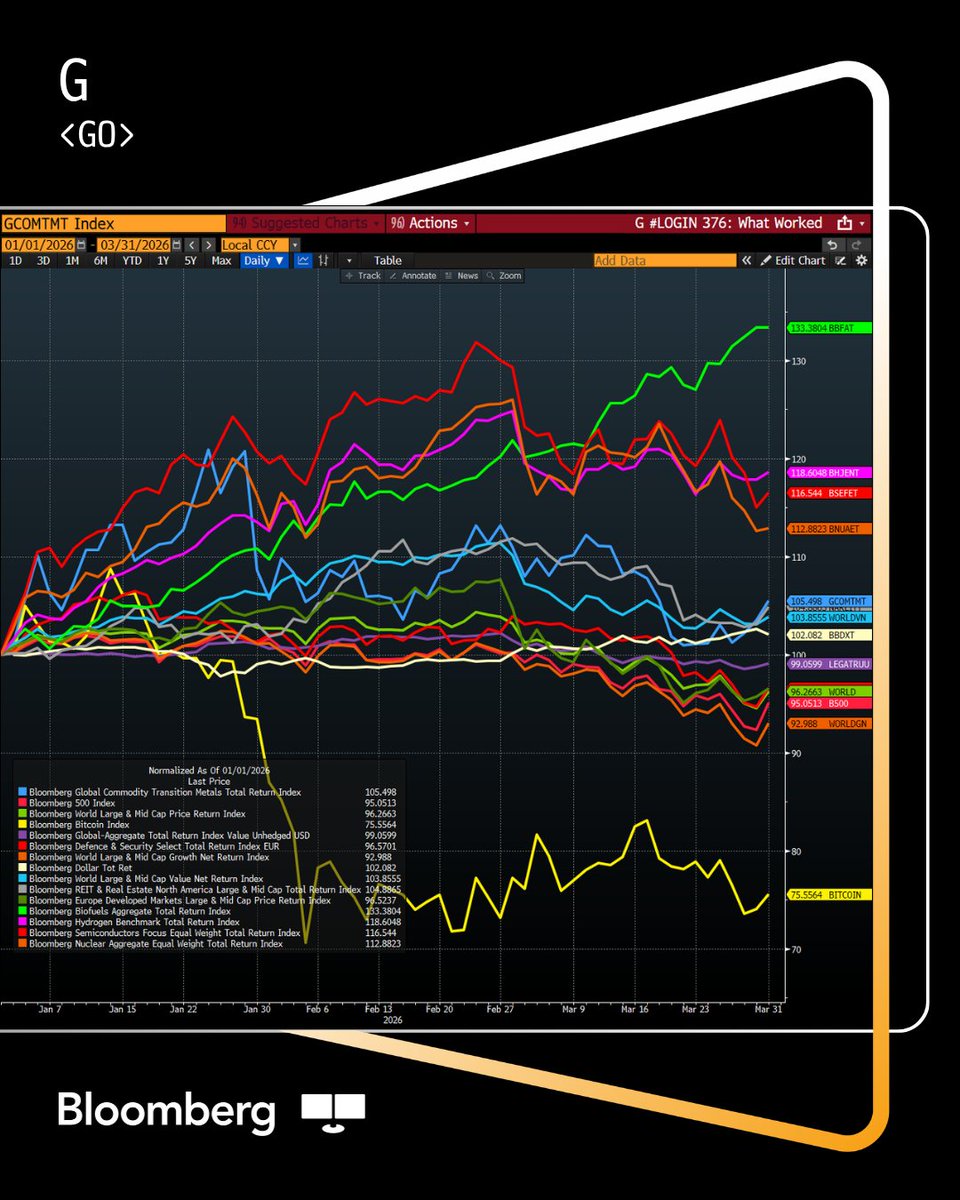Switch to bar chart style icon
The image size is (960, 1200).
coord(324,260)
